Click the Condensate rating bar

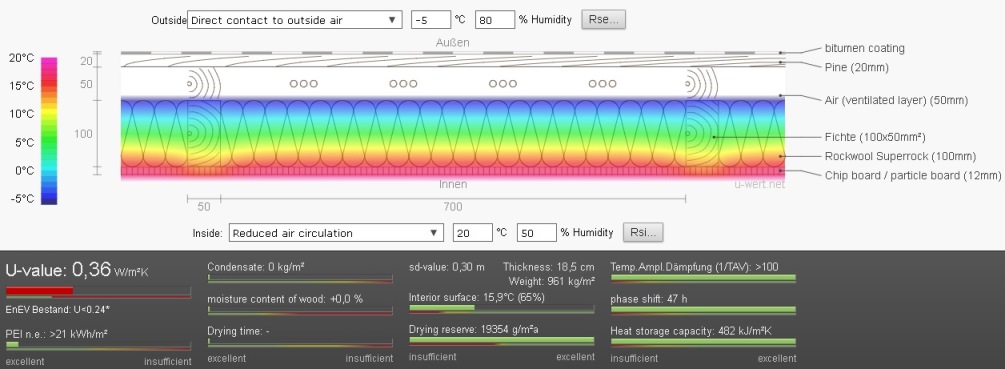pos(300,279)
